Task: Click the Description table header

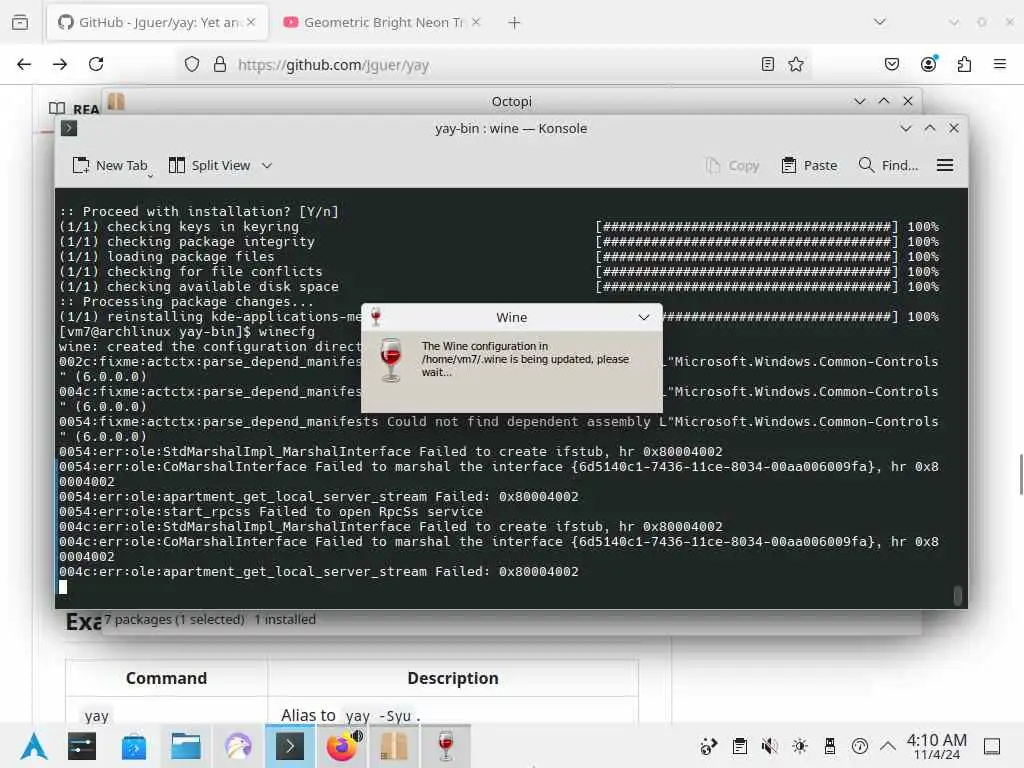Action: [x=453, y=678]
